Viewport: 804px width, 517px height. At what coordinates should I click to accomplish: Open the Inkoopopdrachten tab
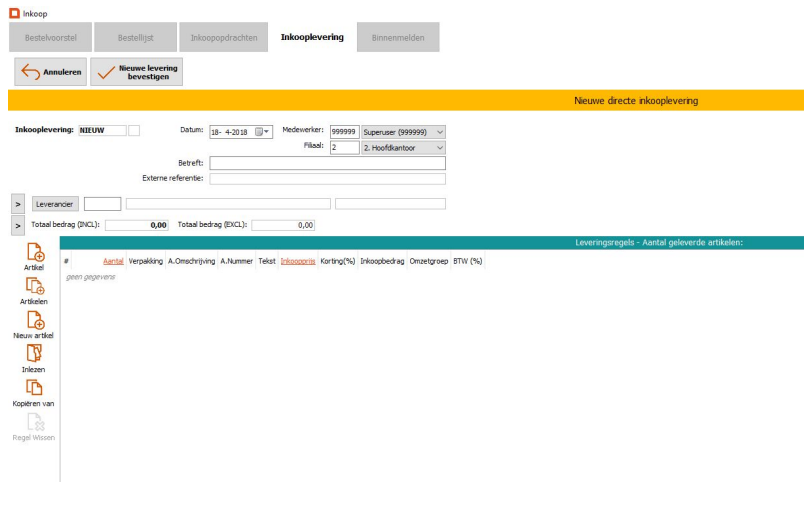coord(224,38)
